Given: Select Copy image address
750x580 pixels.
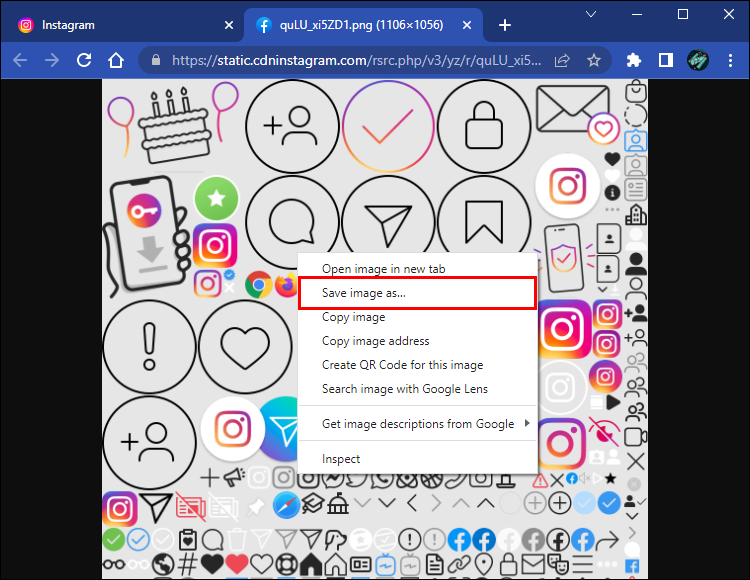Looking at the screenshot, I should coord(417,340).
